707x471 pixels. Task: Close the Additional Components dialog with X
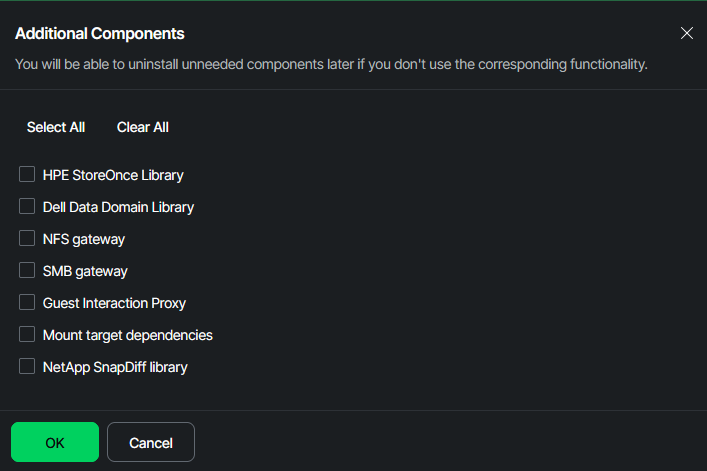click(687, 33)
